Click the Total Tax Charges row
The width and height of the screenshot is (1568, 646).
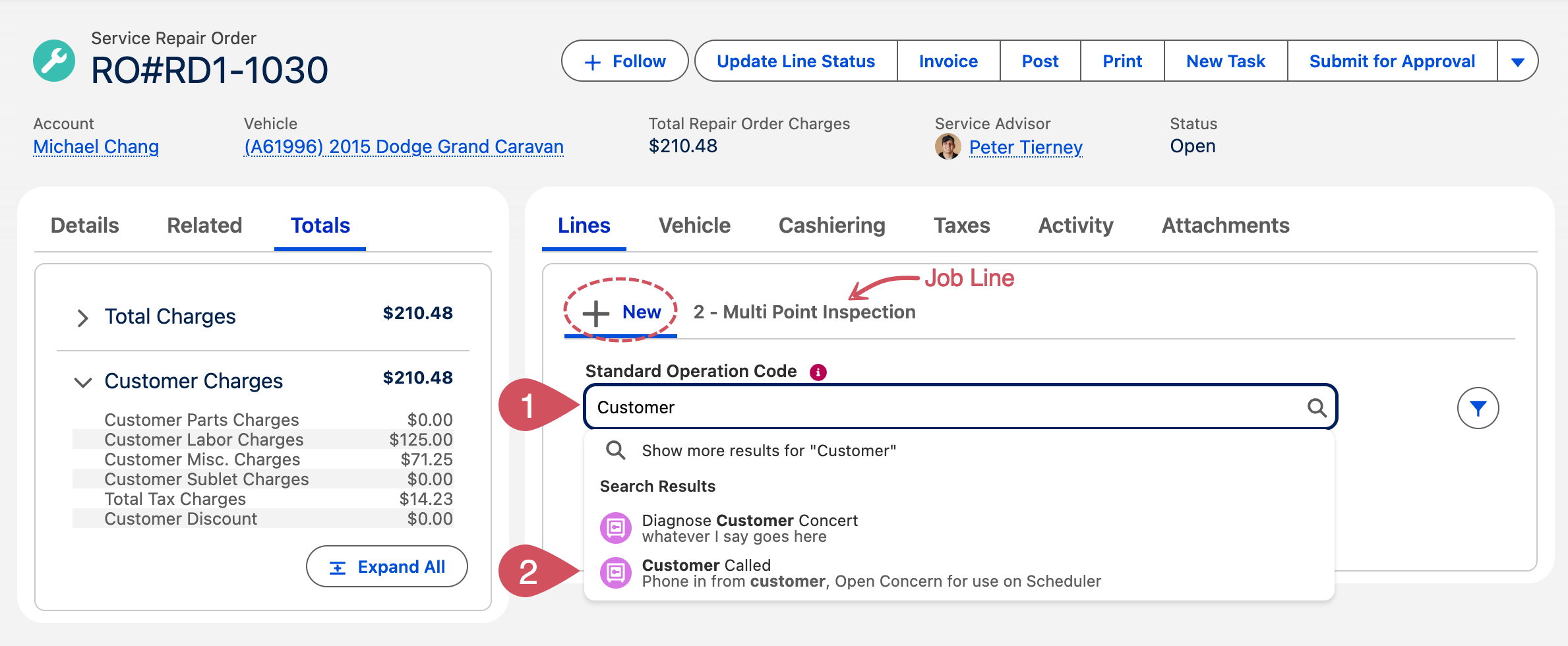pyautogui.click(x=263, y=499)
